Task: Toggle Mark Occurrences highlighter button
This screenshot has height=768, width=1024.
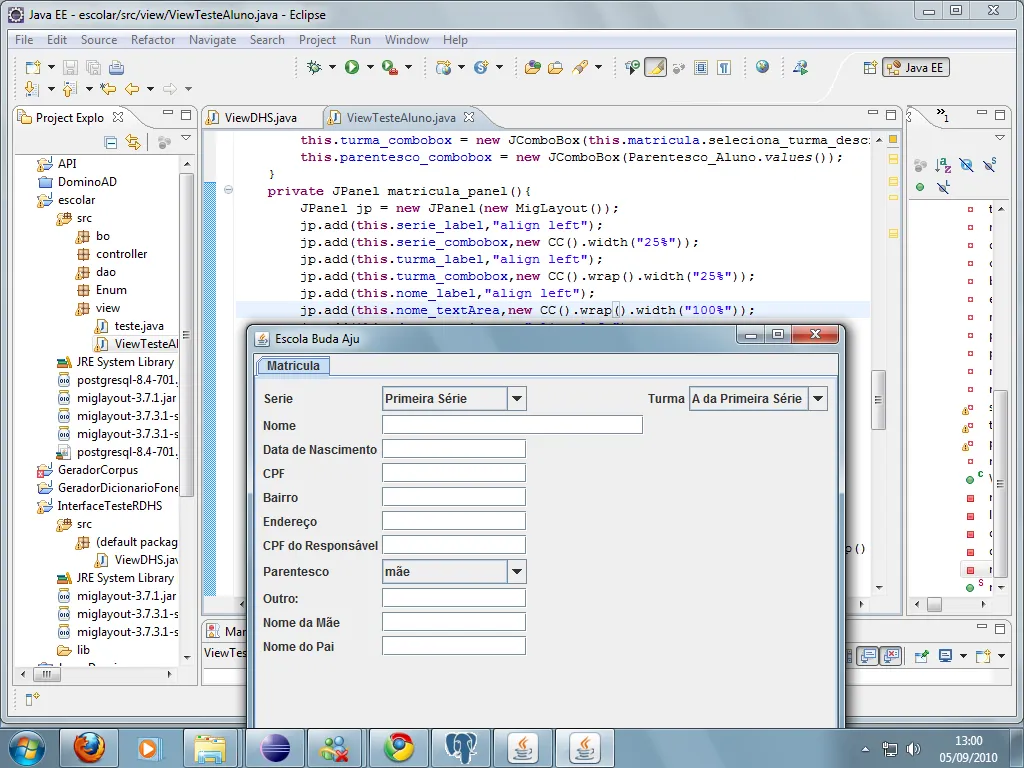Action: click(x=655, y=67)
